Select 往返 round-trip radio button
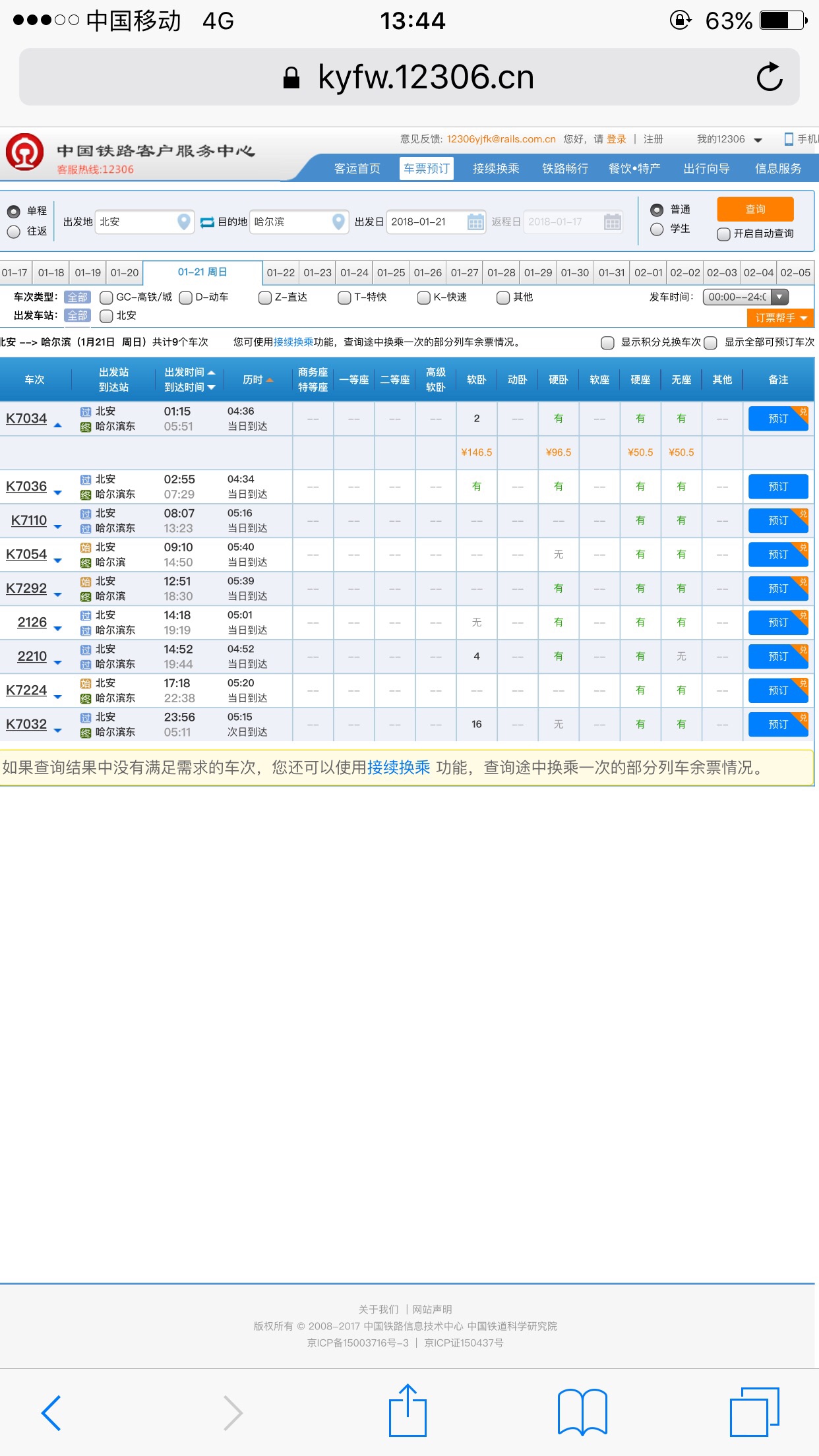 click(x=14, y=231)
